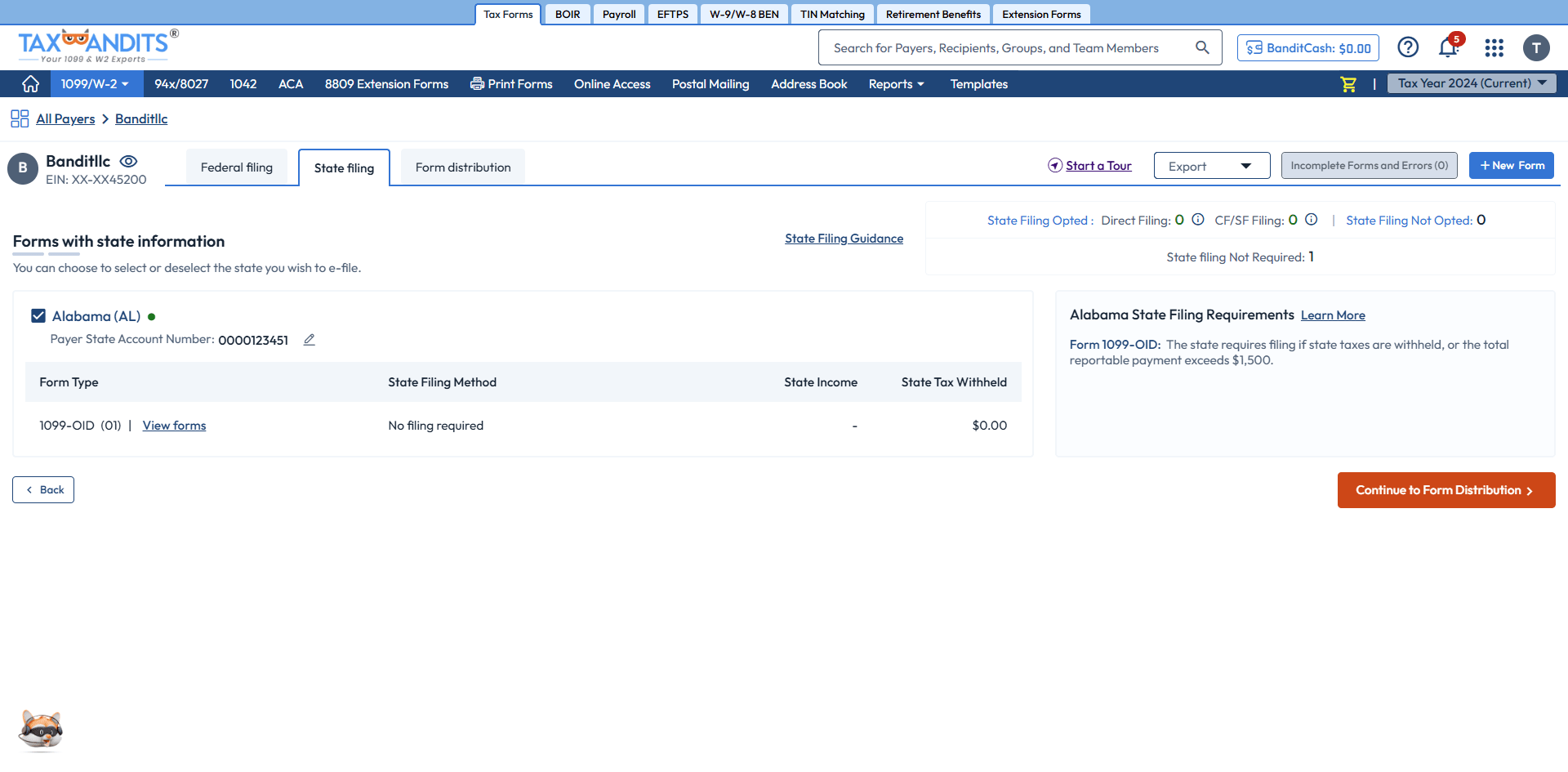Open Address Book menu item
Viewport: 1568px width, 772px height.
coord(809,84)
